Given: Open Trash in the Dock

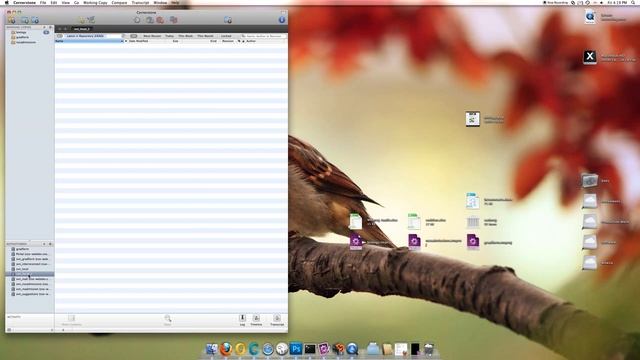Looking at the screenshot, I should pos(429,349).
